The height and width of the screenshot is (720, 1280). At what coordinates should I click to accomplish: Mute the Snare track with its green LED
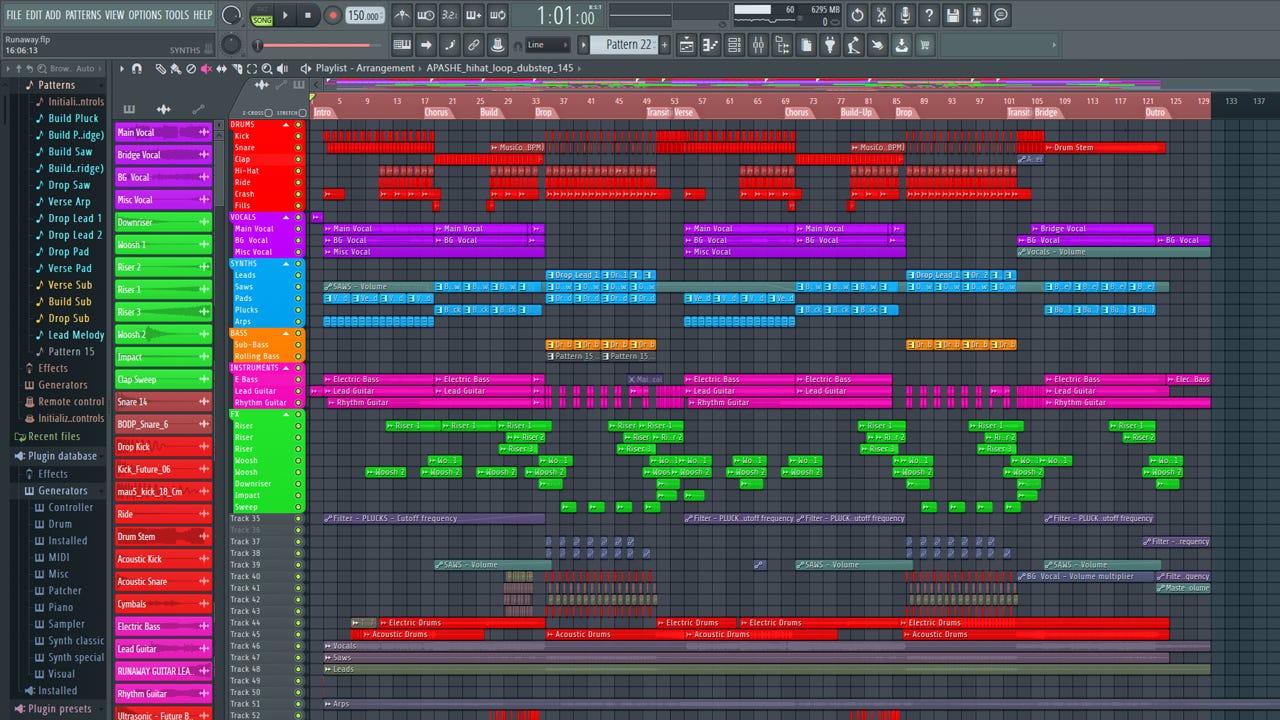[298, 148]
